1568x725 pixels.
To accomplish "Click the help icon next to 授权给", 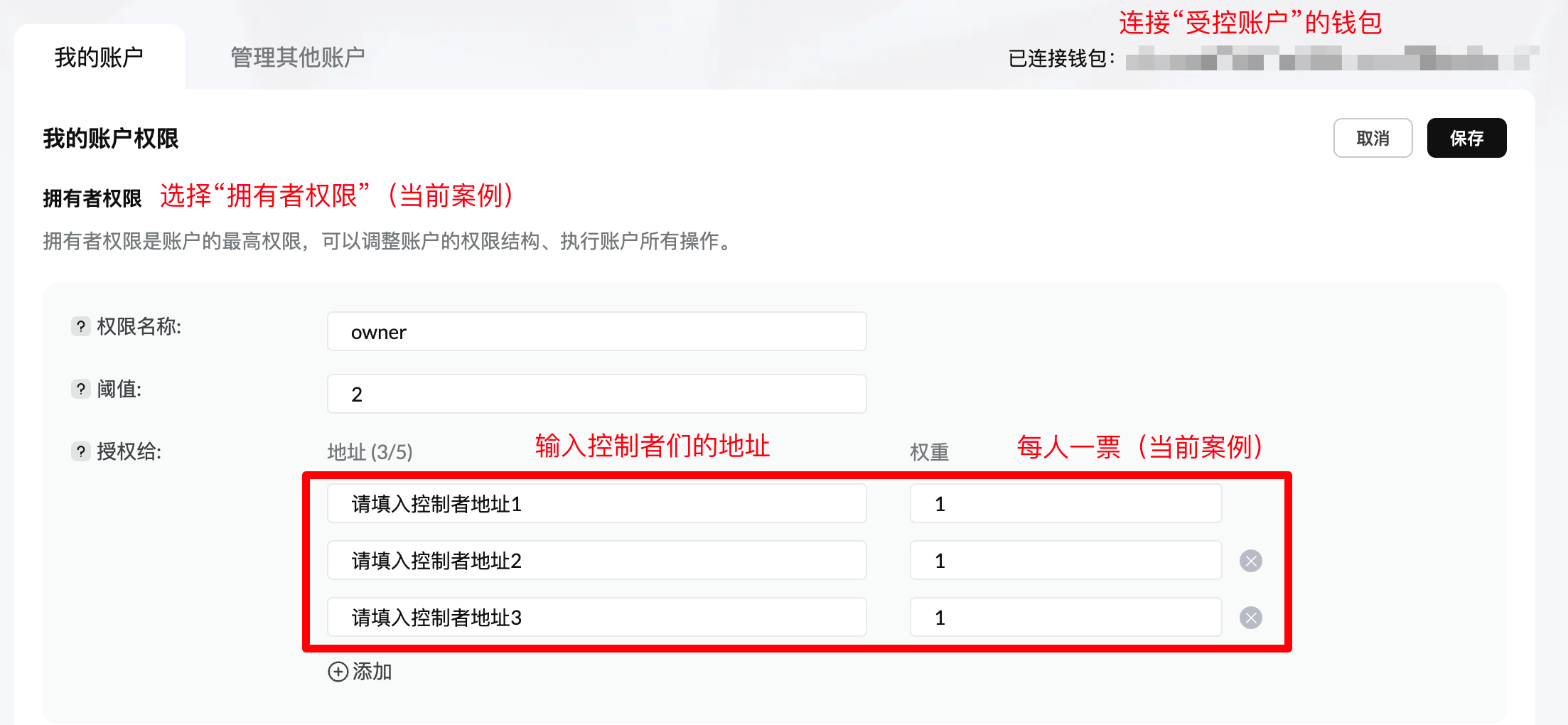I will click(x=80, y=451).
